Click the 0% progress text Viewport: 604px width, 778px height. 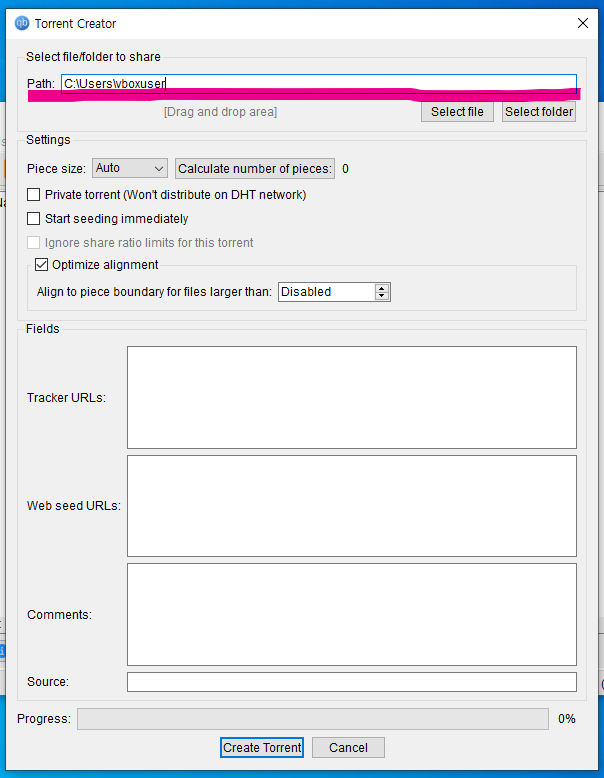(566, 718)
